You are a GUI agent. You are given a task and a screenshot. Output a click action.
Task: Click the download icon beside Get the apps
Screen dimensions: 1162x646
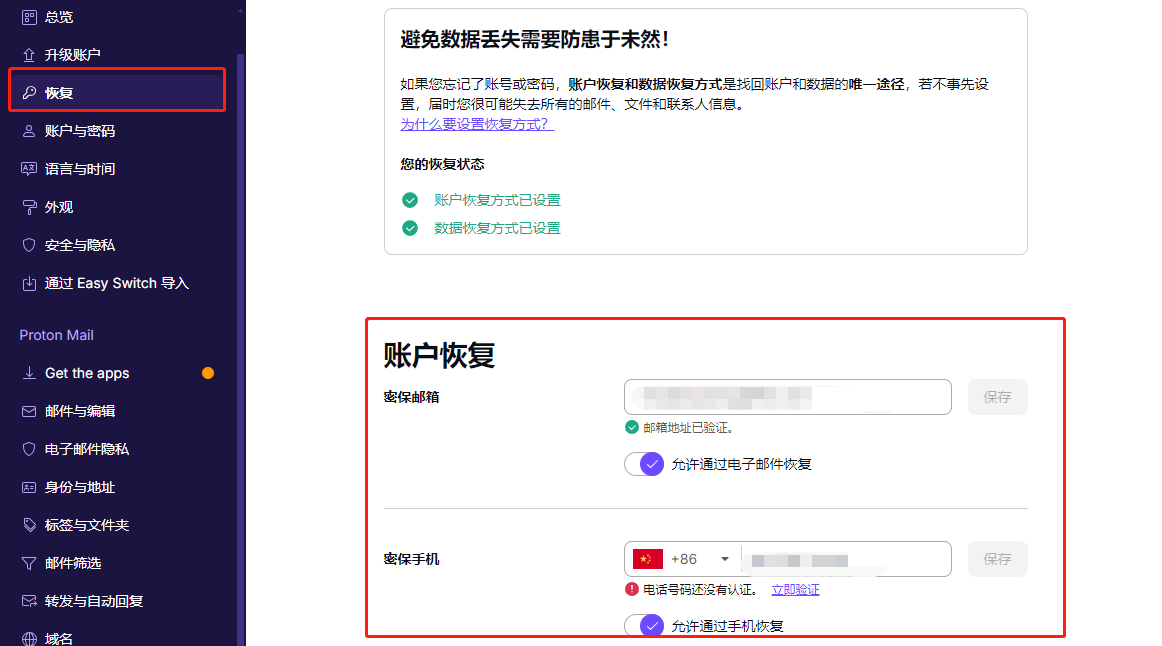click(x=29, y=373)
